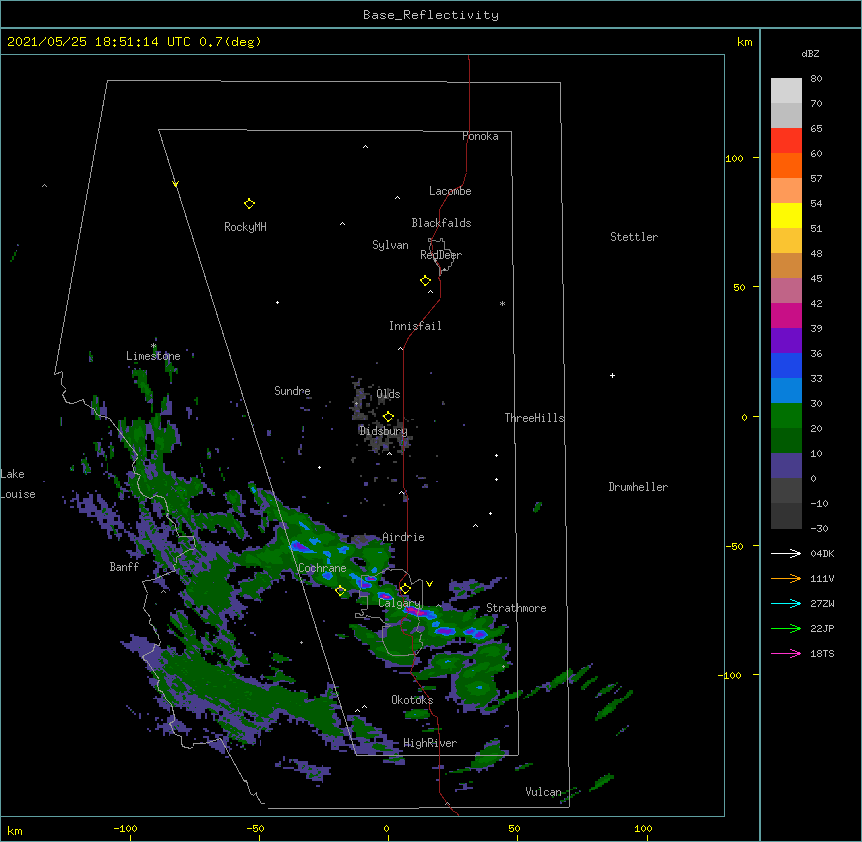Click the Limestone label

[153, 356]
